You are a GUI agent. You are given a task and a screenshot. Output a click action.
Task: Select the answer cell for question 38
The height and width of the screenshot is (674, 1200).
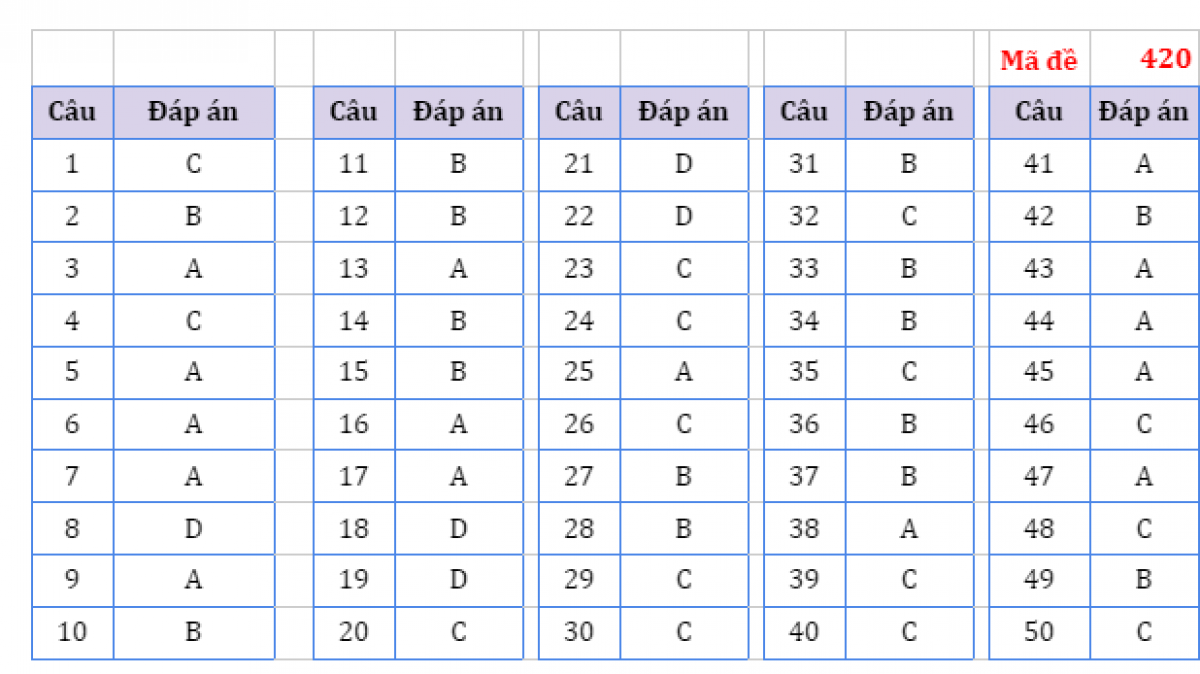pos(908,528)
